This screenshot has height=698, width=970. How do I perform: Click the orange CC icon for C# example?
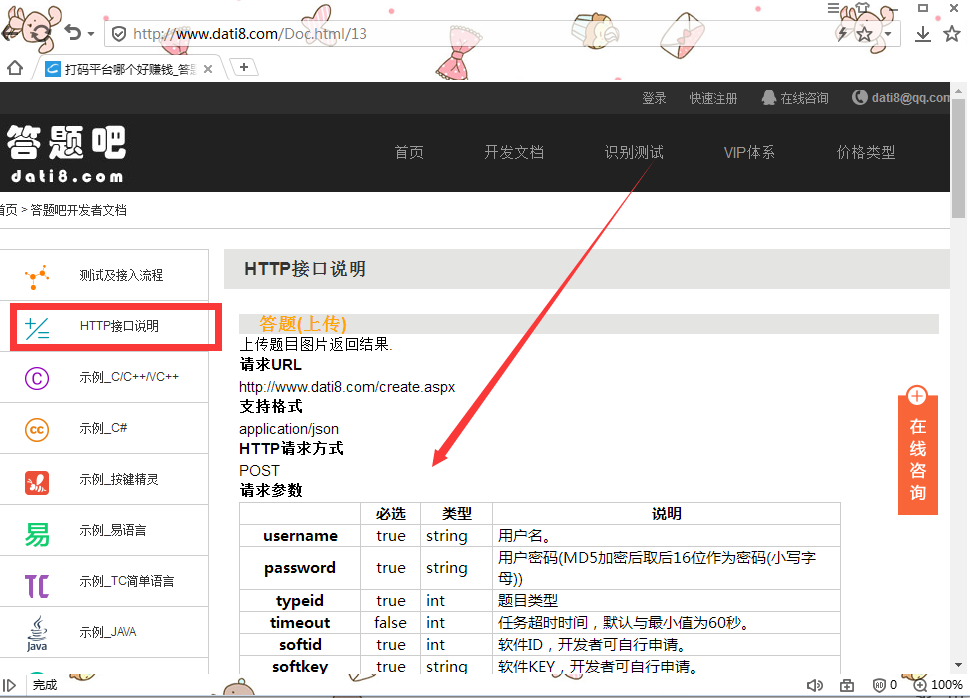36,429
